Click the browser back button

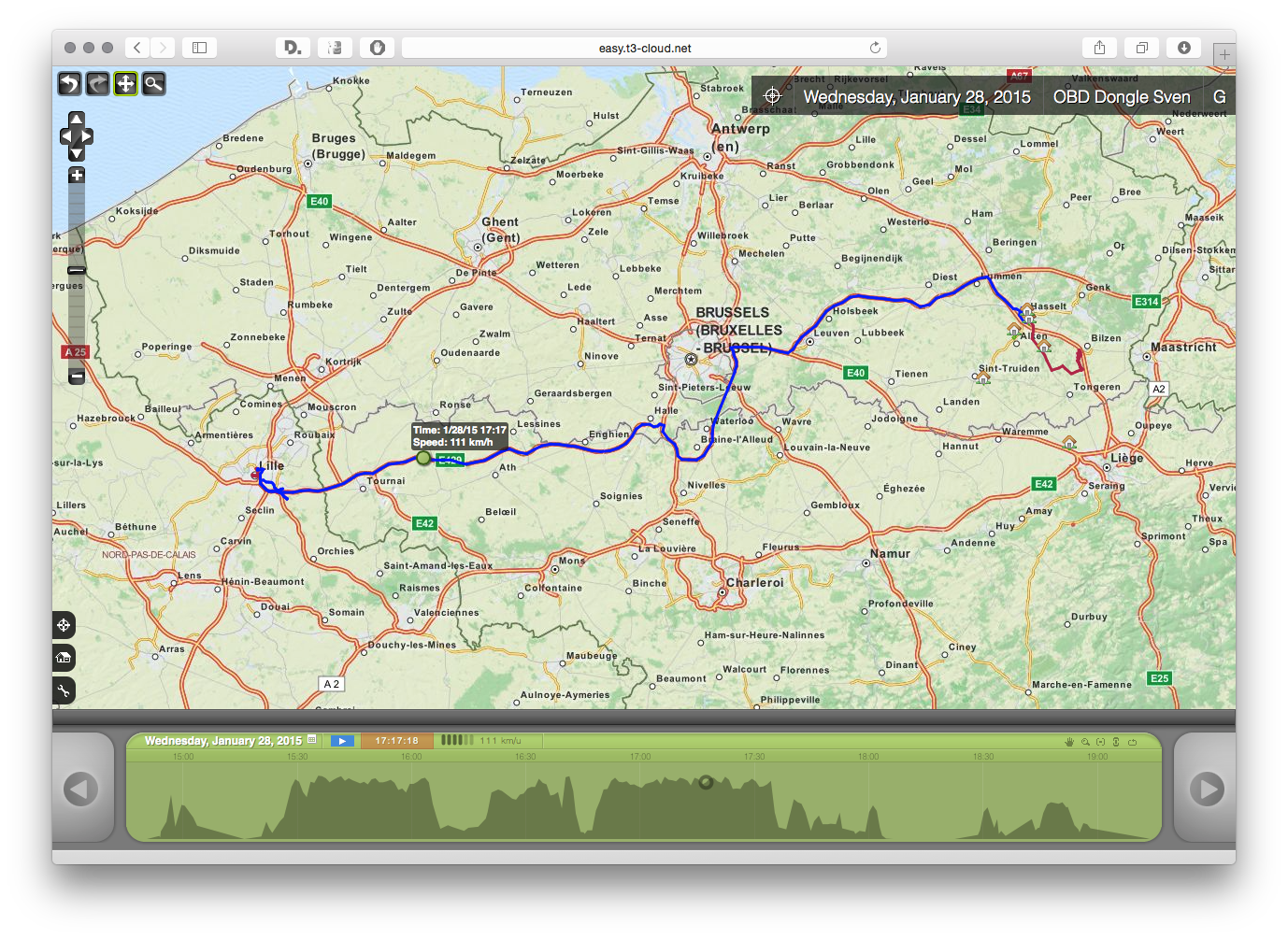(x=136, y=48)
